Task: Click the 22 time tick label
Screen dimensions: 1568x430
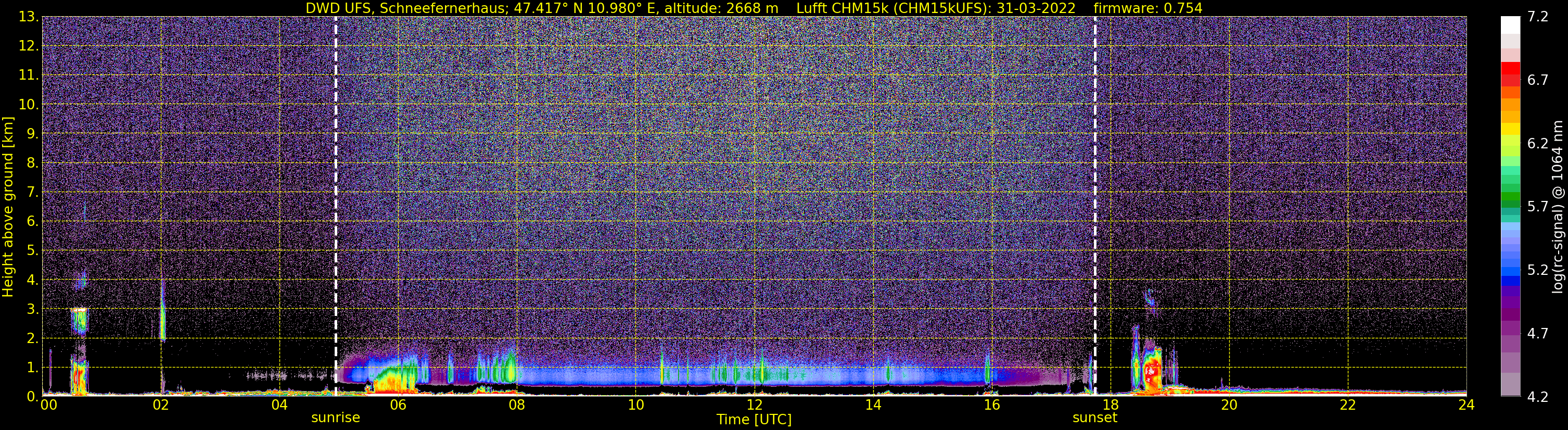Action: pyautogui.click(x=1348, y=405)
